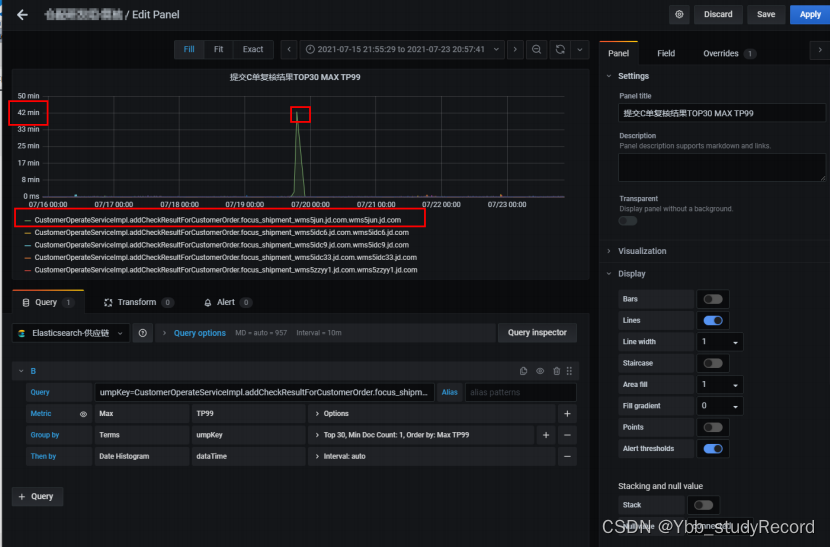Shift time range backward with left chevron
The image size is (830, 547).
click(289, 49)
